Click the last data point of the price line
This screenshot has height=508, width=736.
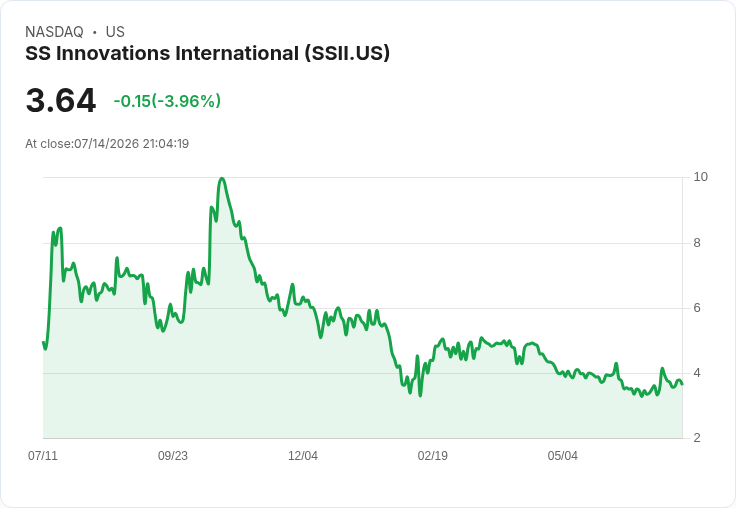(682, 384)
